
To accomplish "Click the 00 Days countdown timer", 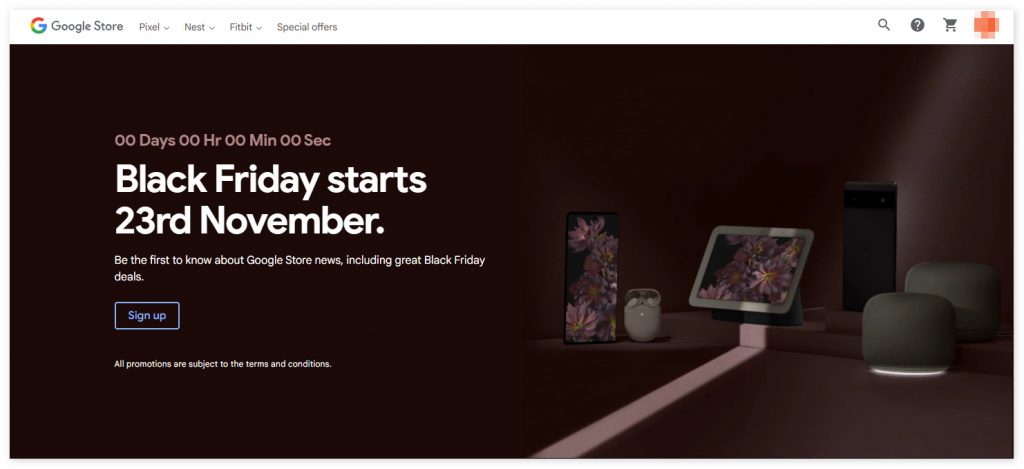I will [223, 140].
